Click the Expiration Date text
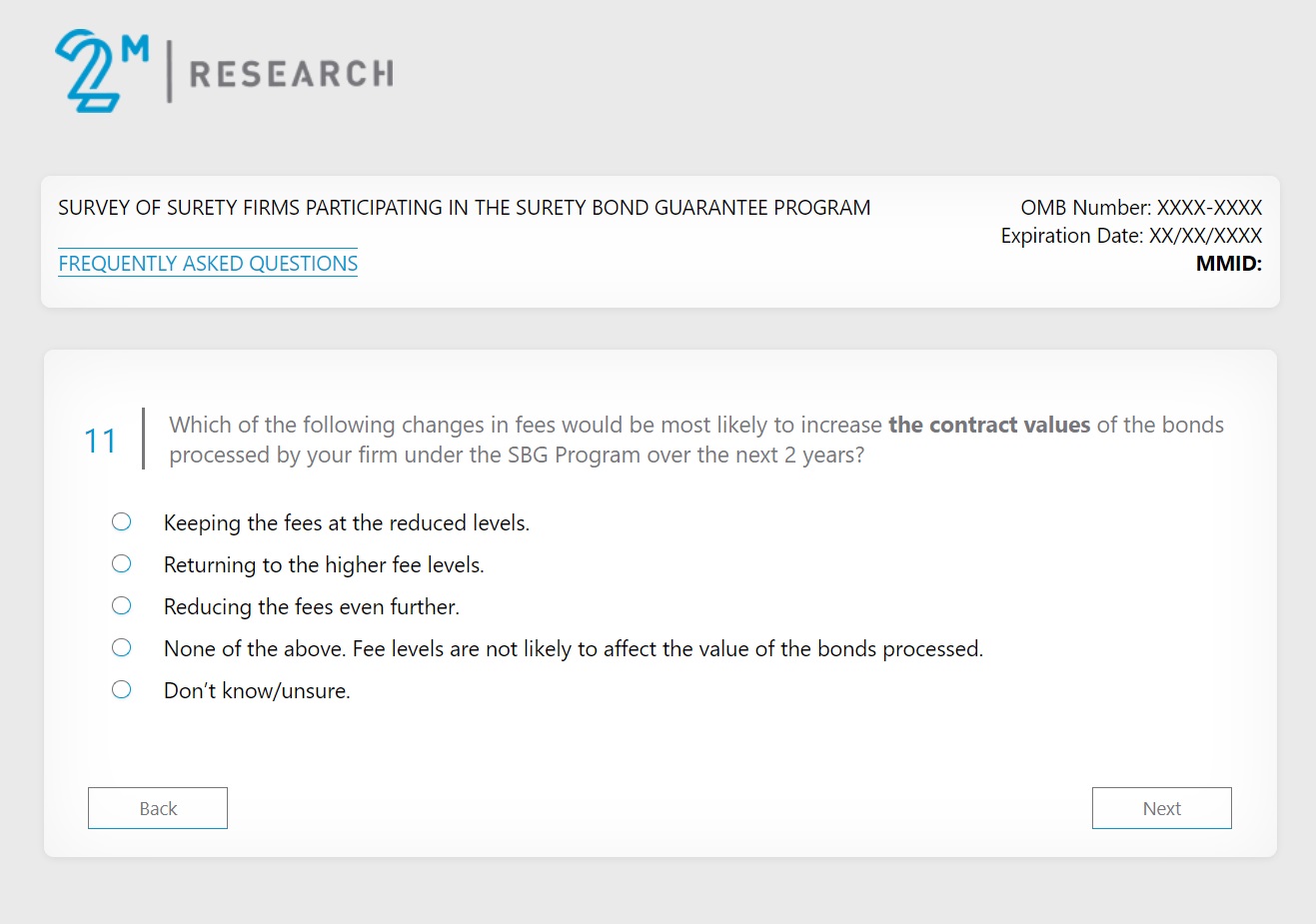The image size is (1316, 924). click(x=1130, y=236)
